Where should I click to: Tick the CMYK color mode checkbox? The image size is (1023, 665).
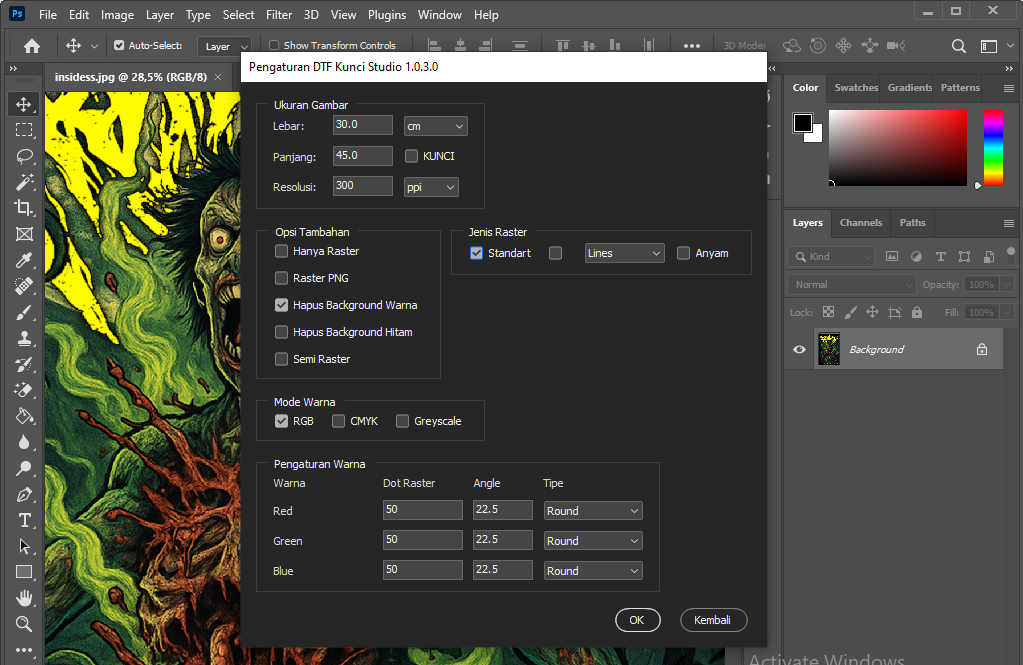pos(339,421)
